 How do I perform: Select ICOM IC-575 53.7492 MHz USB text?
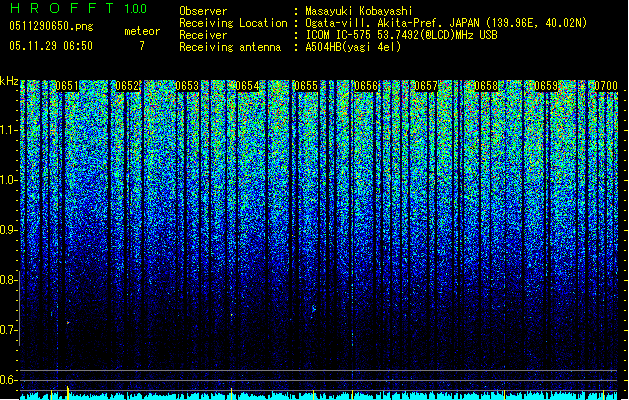point(401,35)
